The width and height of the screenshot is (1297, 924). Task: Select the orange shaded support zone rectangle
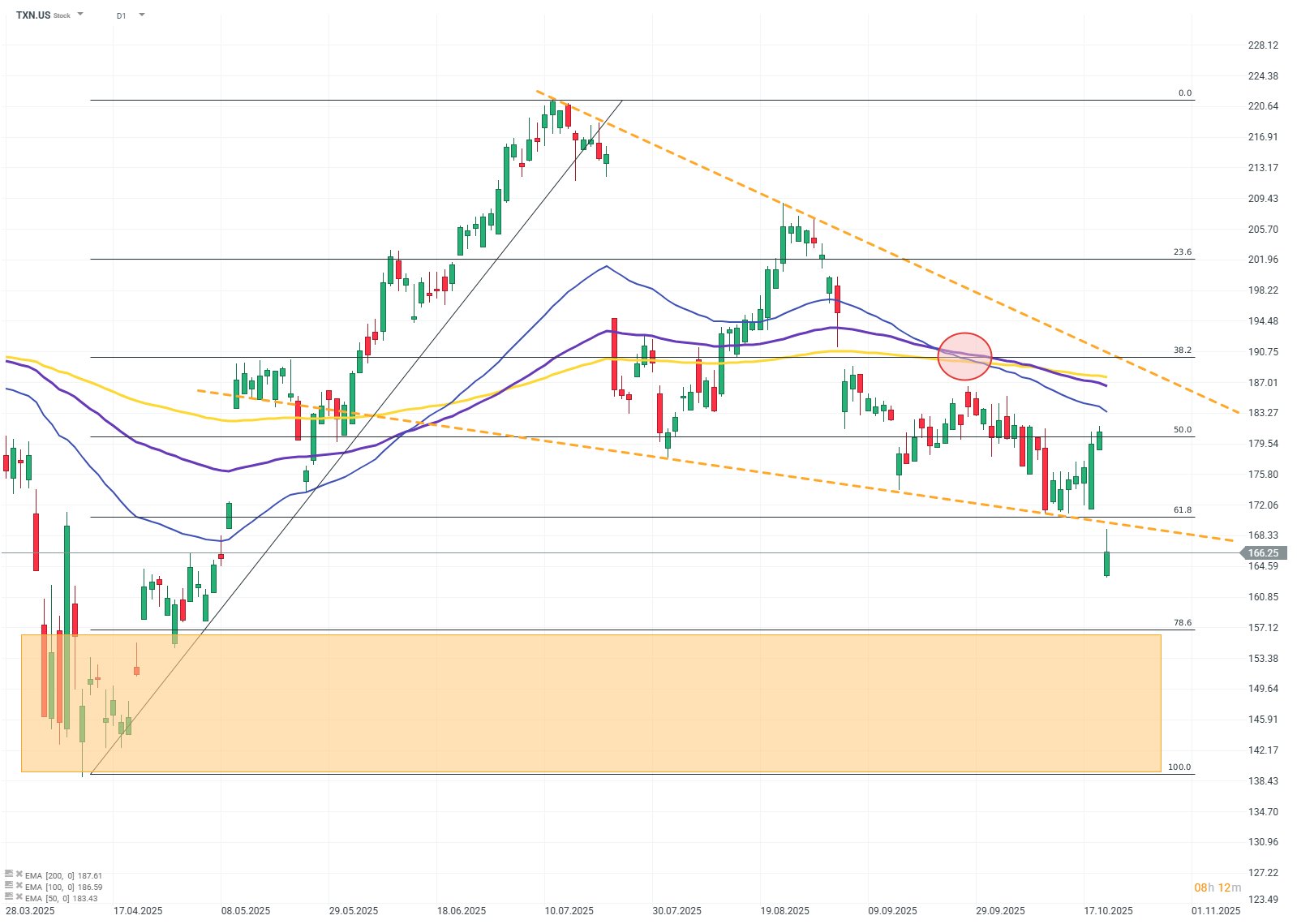tap(591, 703)
